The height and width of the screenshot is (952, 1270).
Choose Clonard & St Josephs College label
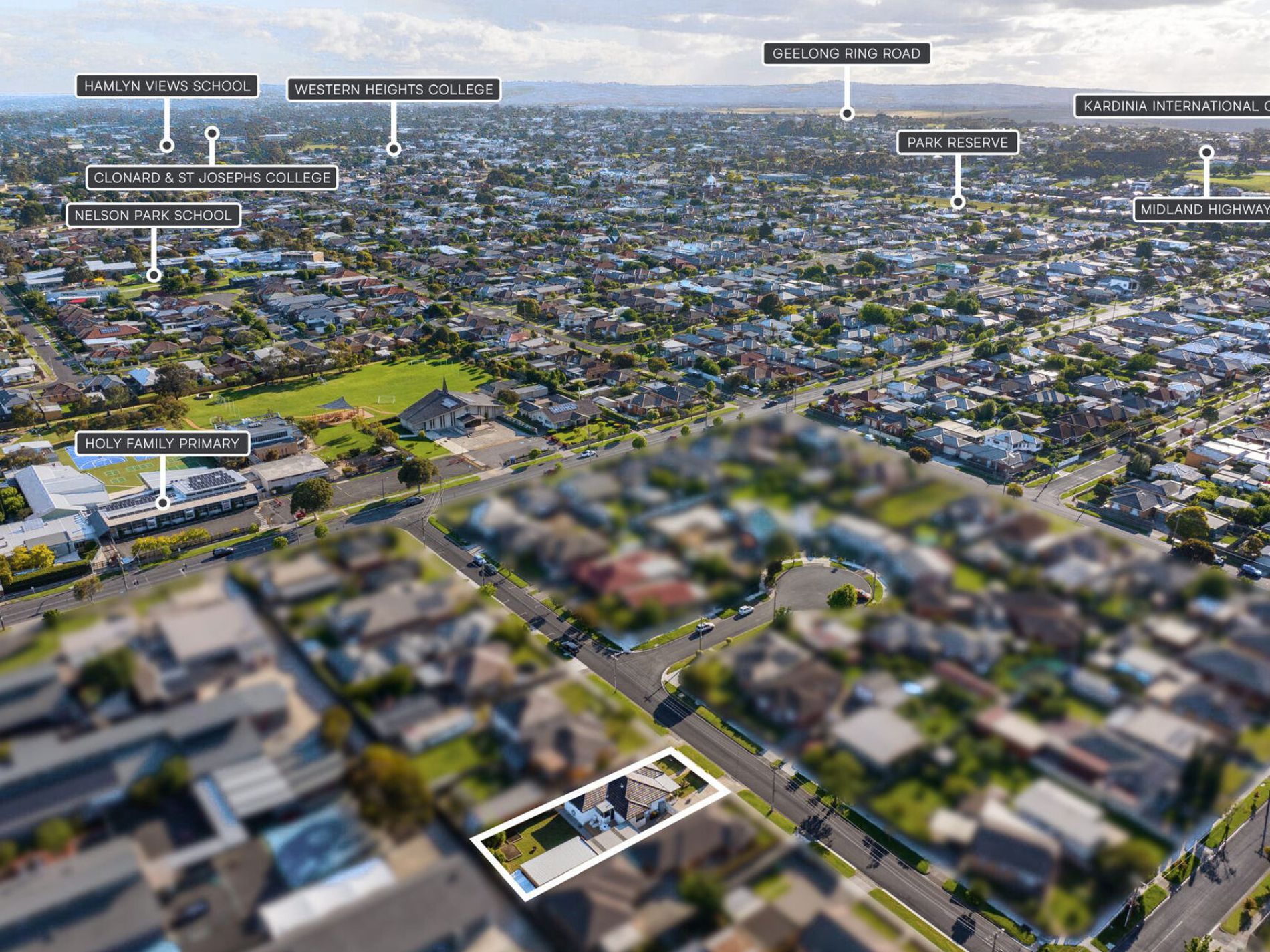point(212,178)
